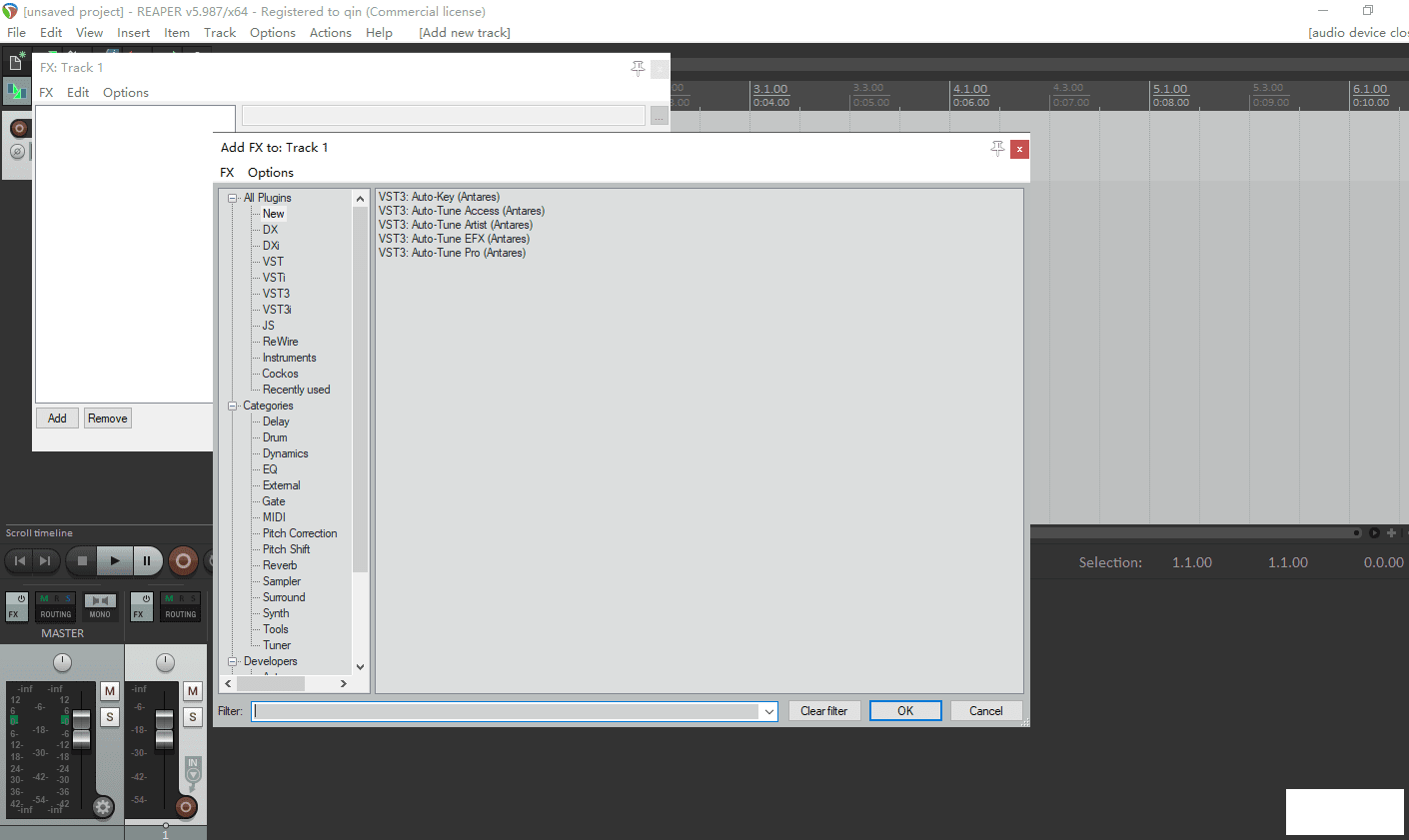Screen dimensions: 1409x840
Task: Toggle Mute on the master track
Action: point(110,691)
